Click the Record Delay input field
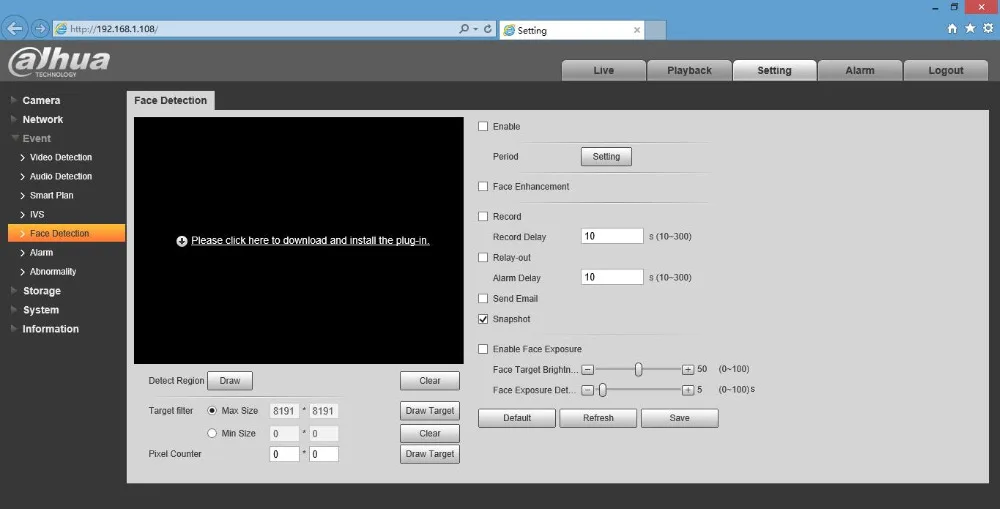1000x509 pixels. [x=612, y=236]
